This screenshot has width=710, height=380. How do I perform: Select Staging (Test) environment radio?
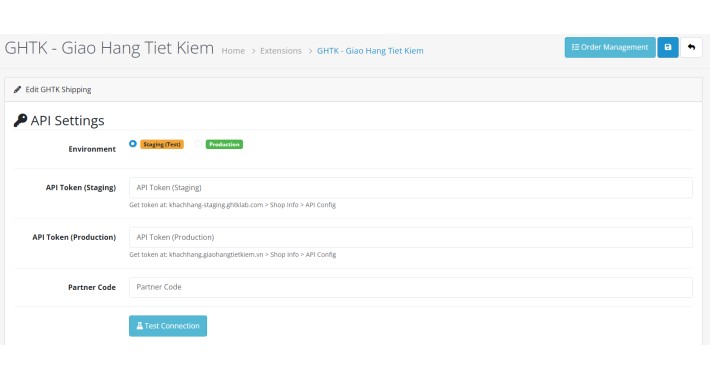click(x=133, y=144)
